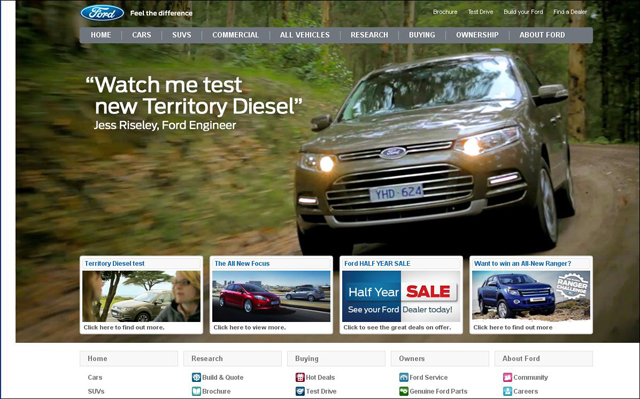Select the About Ford footer heading
This screenshot has height=399, width=640.
pos(544,359)
